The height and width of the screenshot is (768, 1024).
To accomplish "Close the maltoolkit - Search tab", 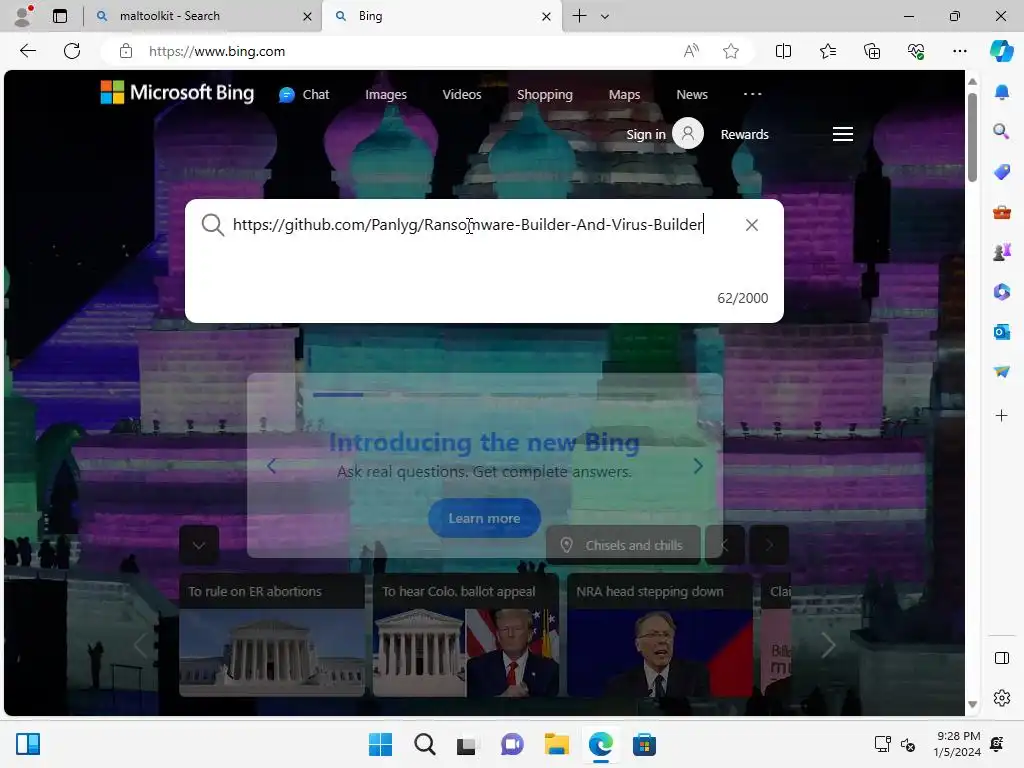I will 307,16.
